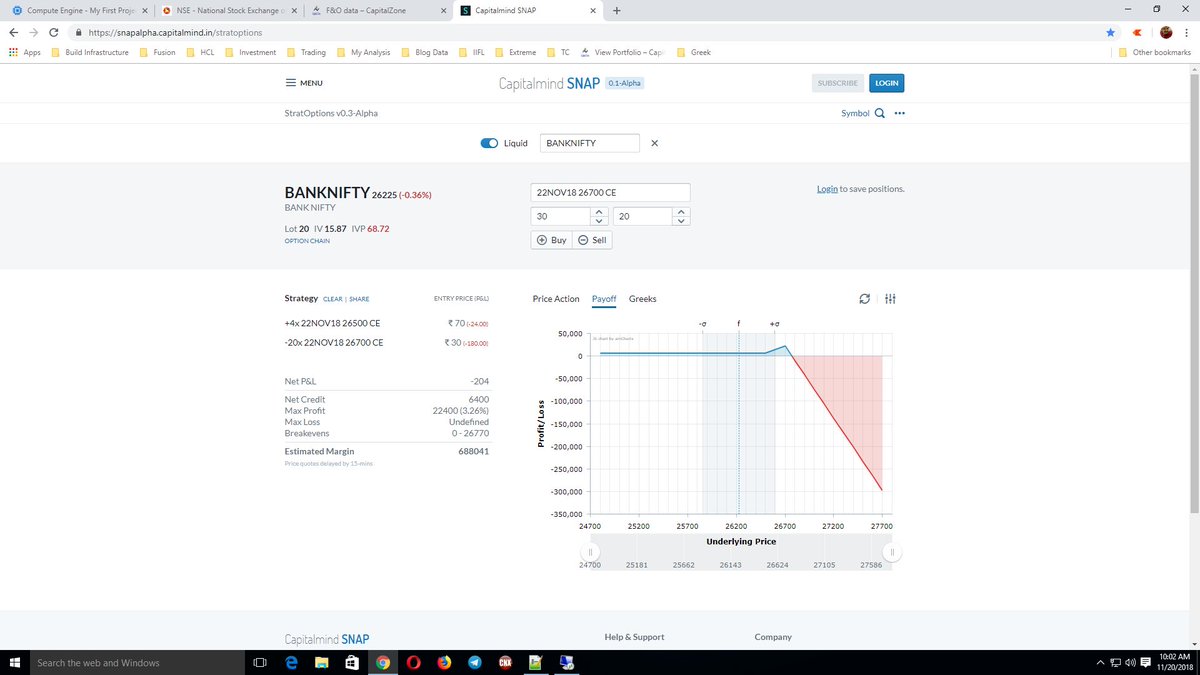The width and height of the screenshot is (1200, 675).
Task: Click the Capitalmind SNAP logo
Action: [x=549, y=83]
